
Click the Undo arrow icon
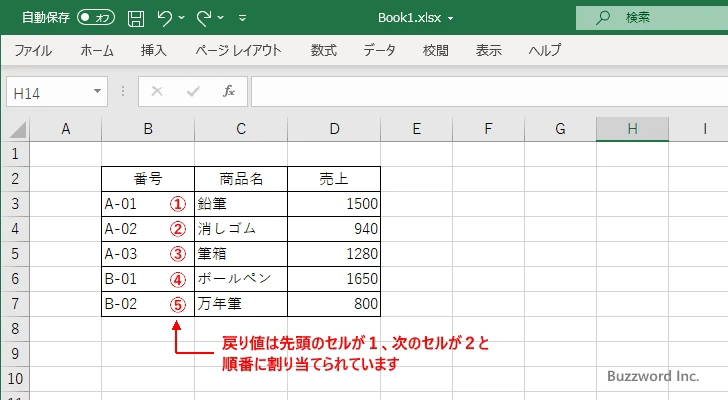pos(164,18)
